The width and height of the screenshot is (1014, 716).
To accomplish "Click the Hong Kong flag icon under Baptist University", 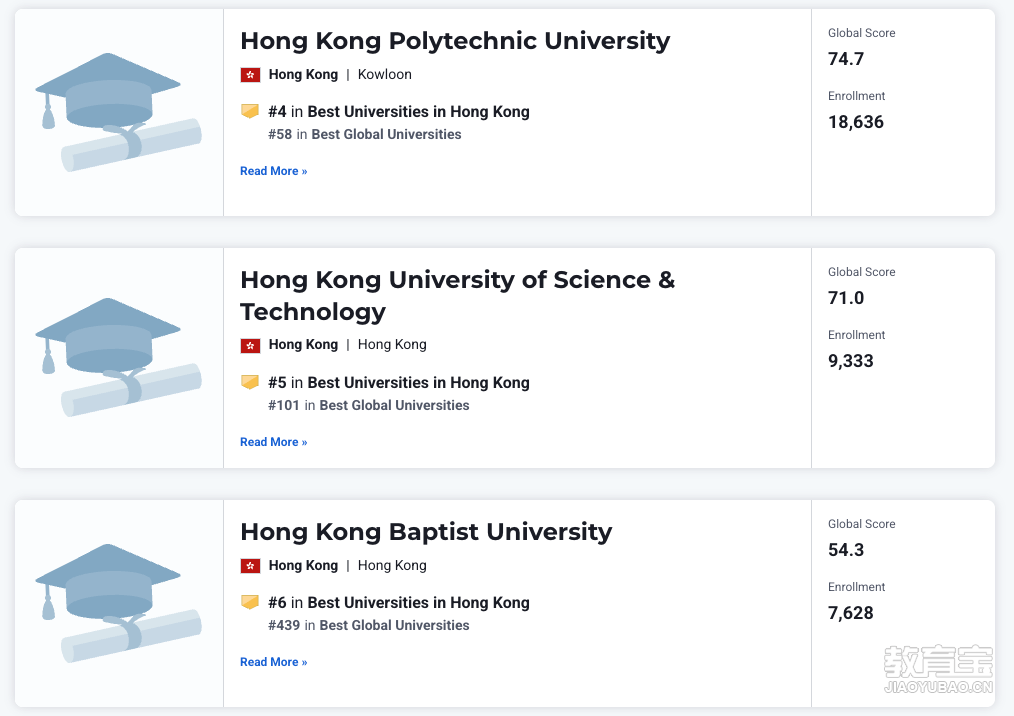I will click(x=250, y=566).
